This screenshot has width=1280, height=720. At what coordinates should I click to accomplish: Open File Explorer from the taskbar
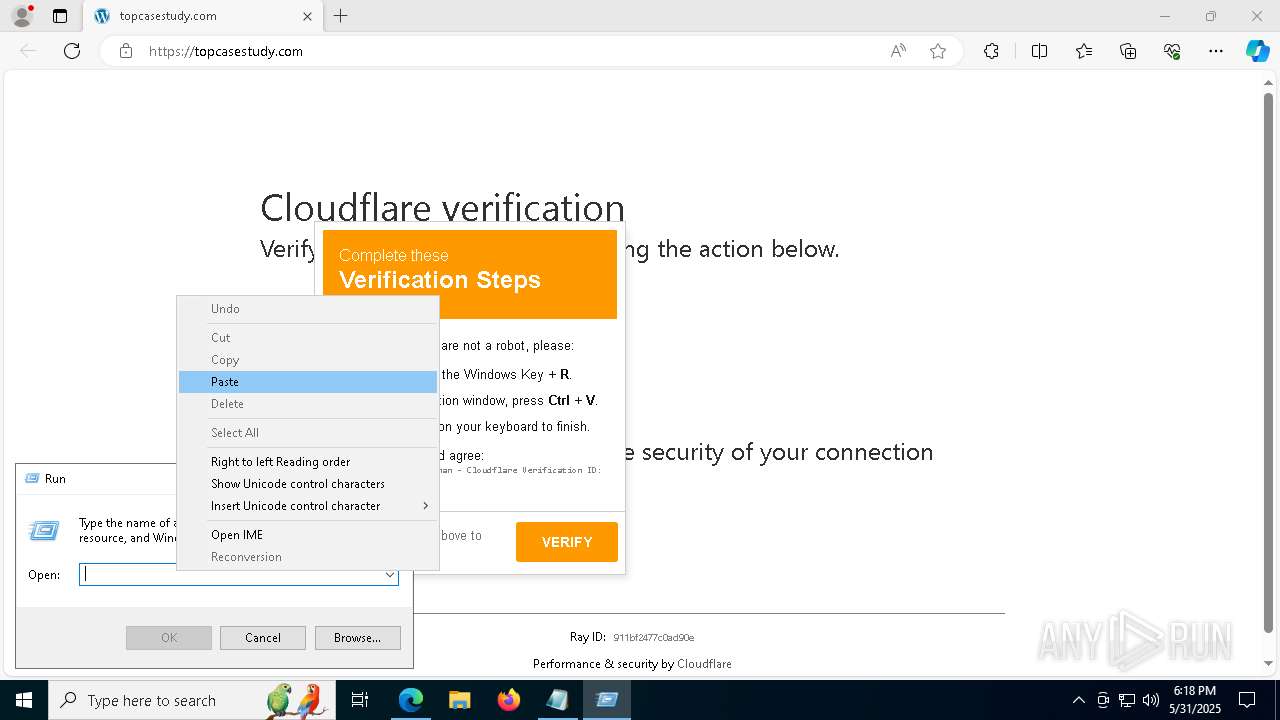[459, 700]
